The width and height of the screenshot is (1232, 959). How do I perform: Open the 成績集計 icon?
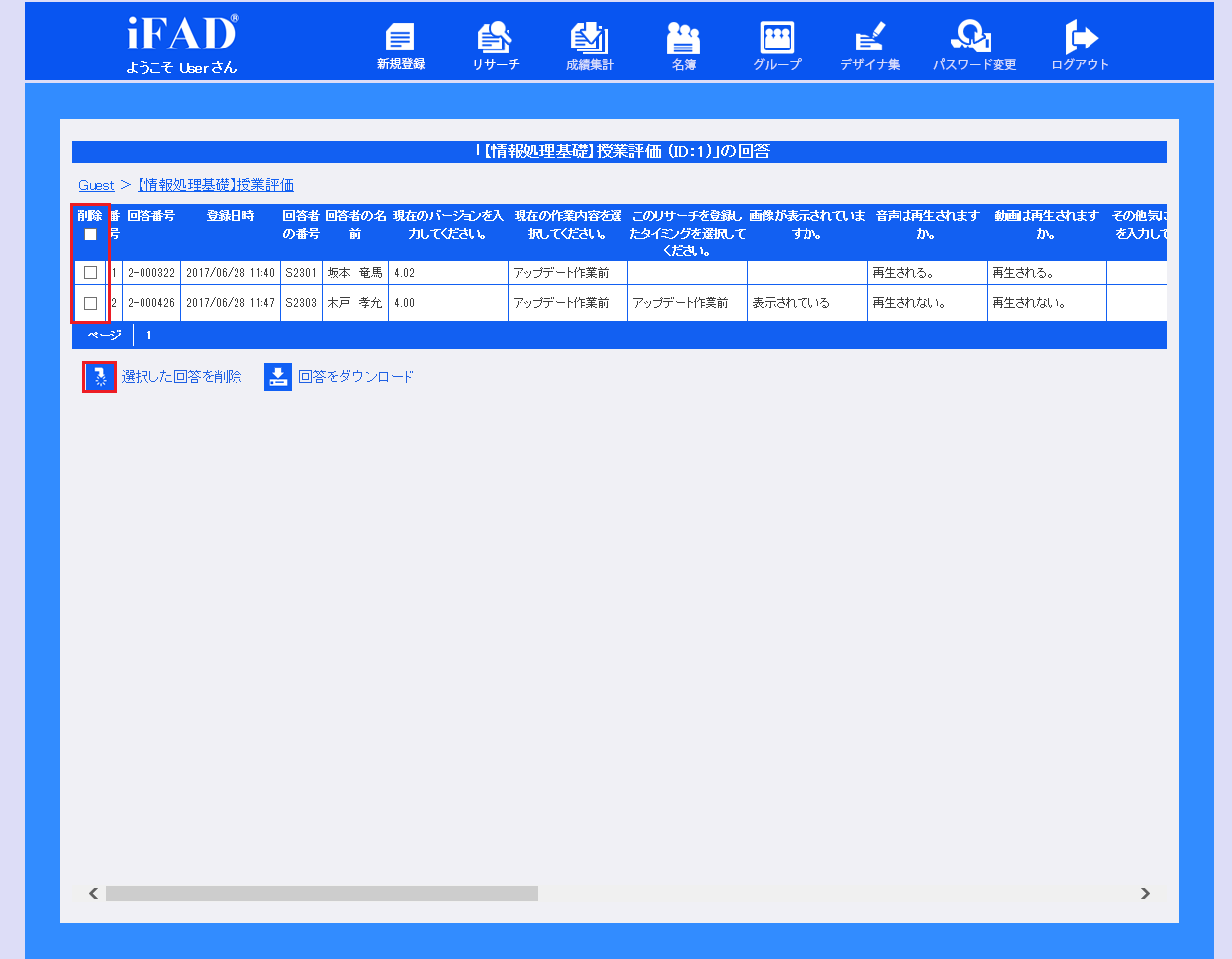coord(589,38)
